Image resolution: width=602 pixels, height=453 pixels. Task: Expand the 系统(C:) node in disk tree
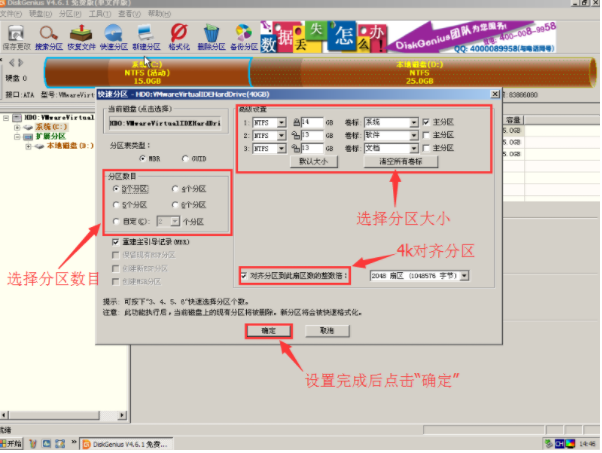point(30,128)
